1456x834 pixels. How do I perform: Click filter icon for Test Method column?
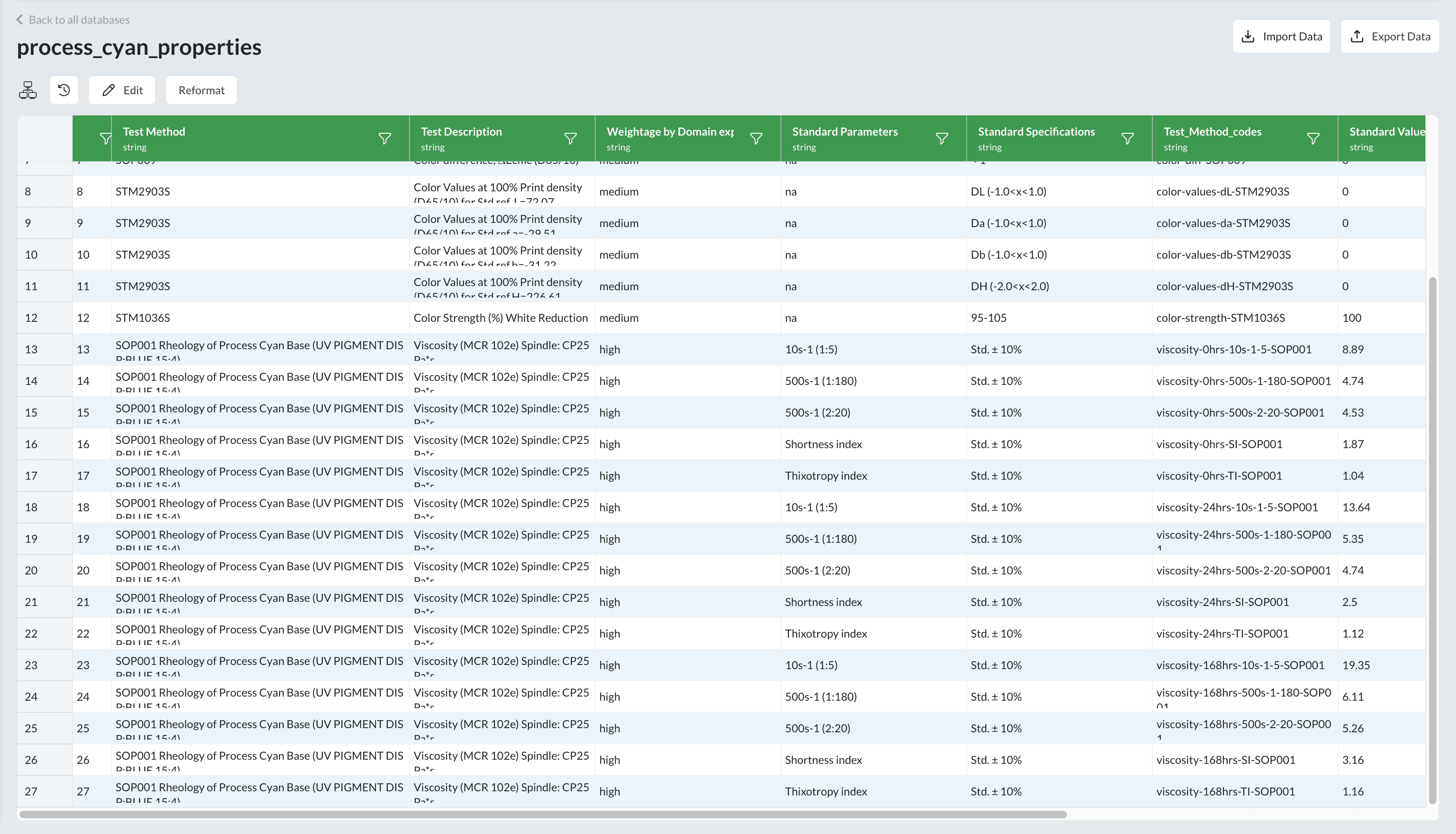tap(385, 139)
